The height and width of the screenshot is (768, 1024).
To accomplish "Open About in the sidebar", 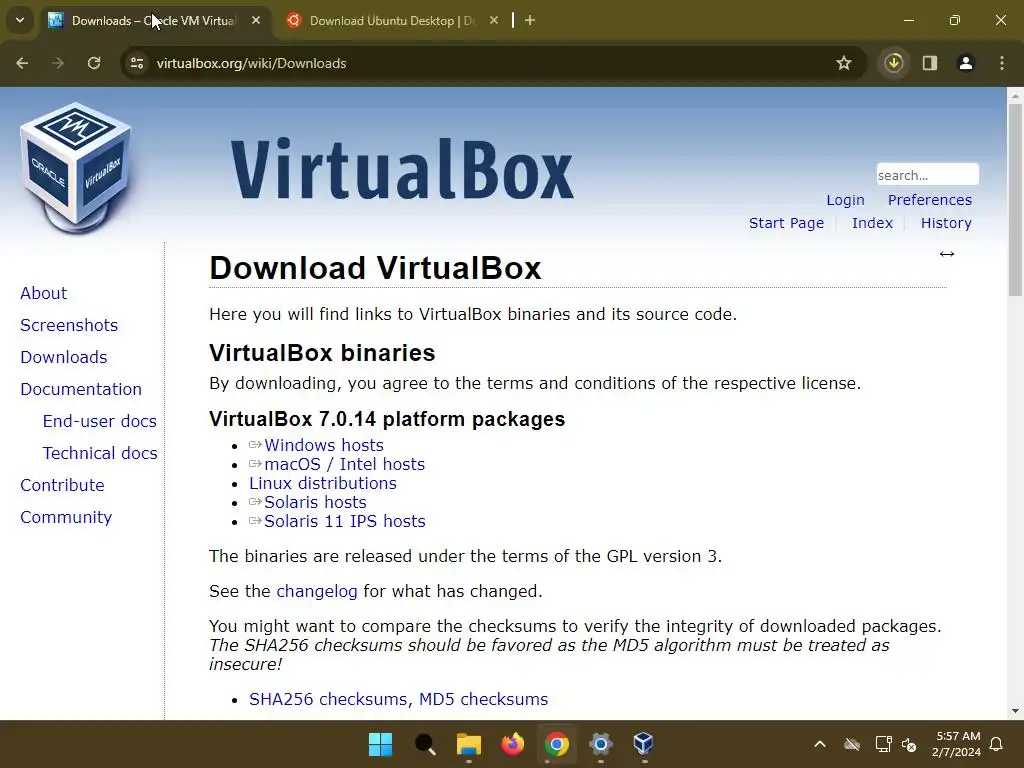I will click(44, 293).
